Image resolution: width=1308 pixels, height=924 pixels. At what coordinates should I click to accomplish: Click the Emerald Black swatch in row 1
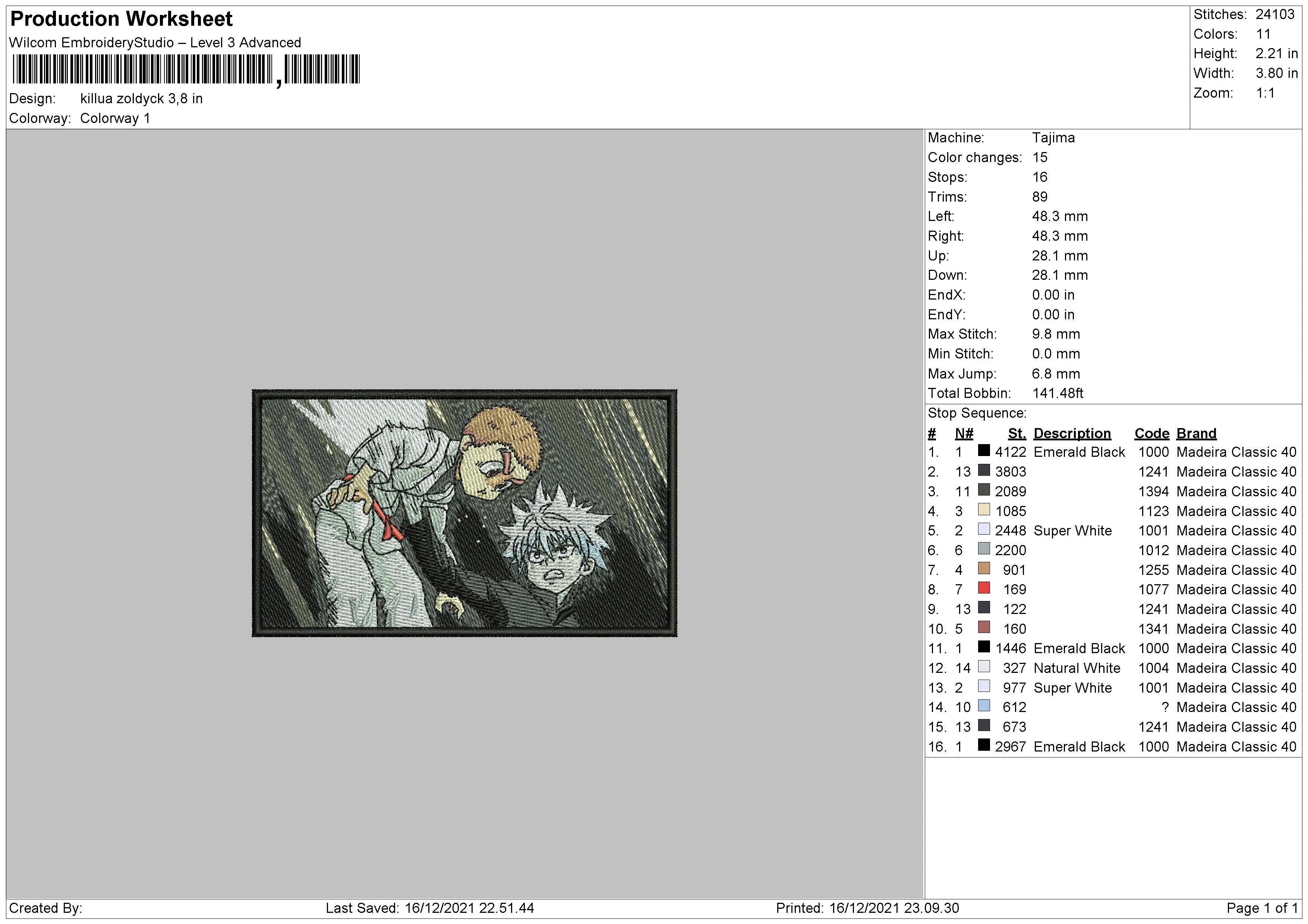984,450
